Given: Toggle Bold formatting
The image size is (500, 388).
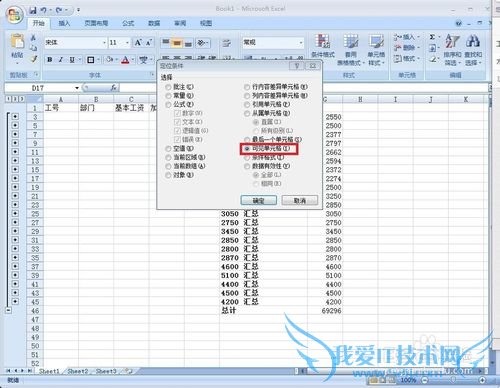Looking at the screenshot, I should click(x=50, y=60).
